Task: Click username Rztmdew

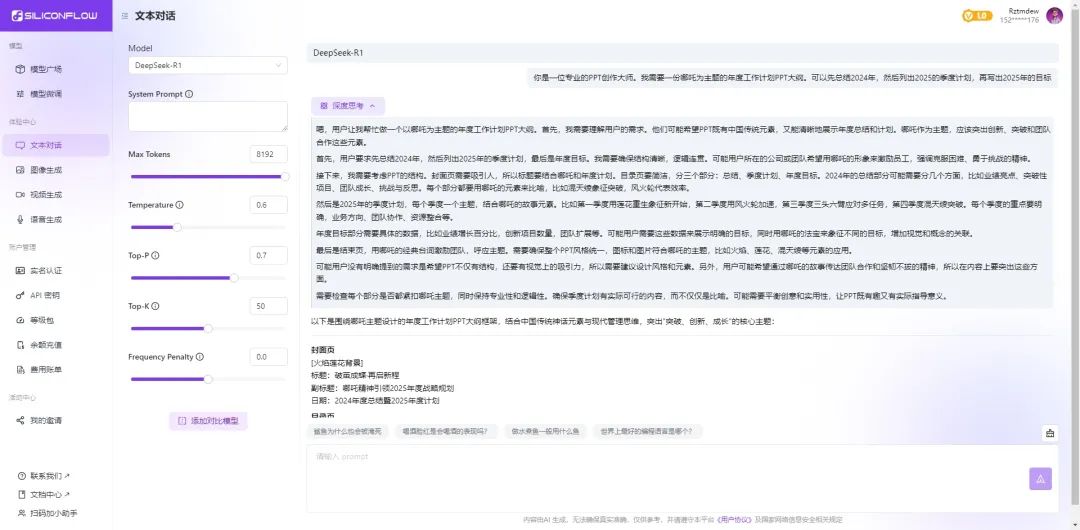Action: [1024, 11]
